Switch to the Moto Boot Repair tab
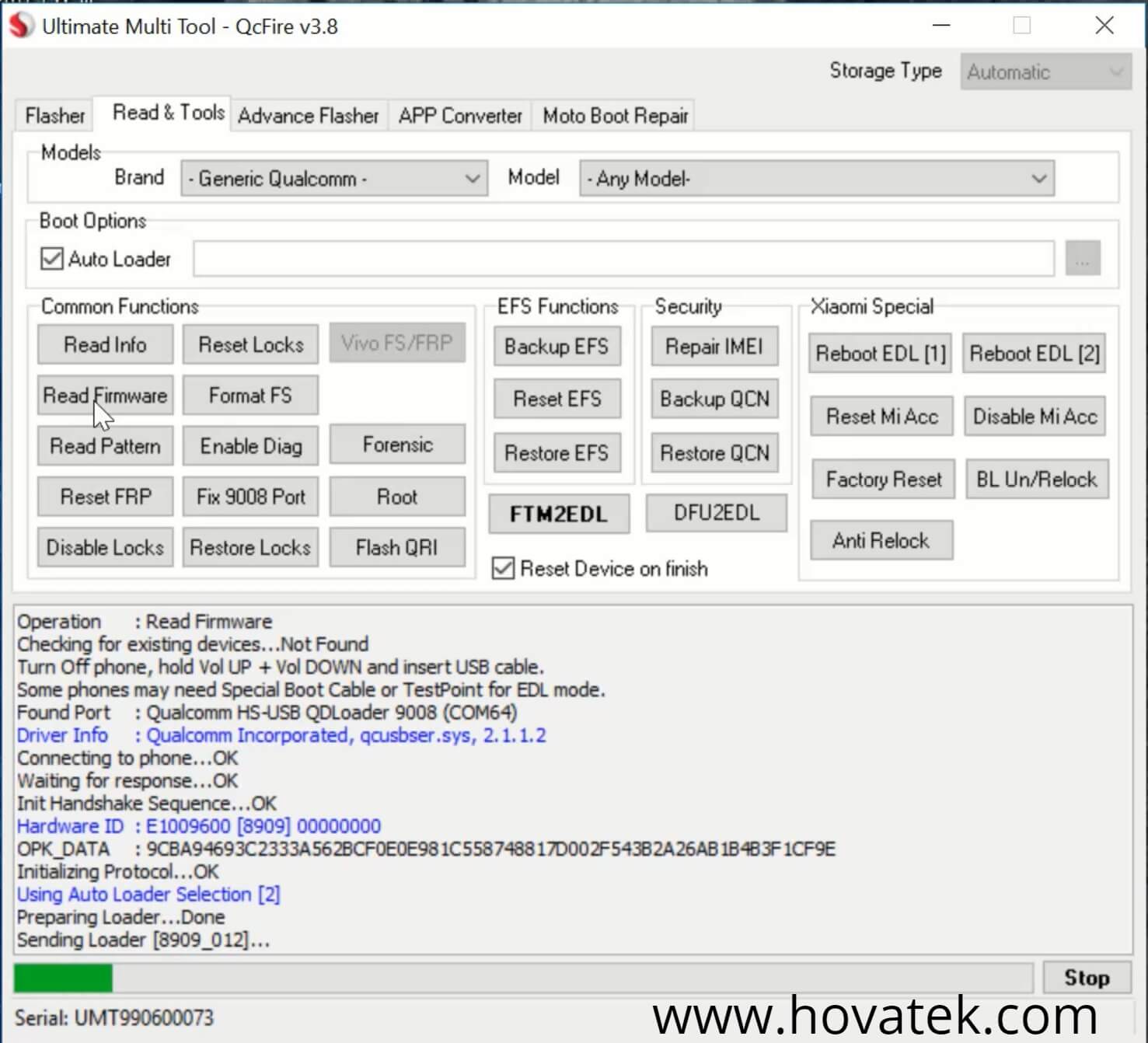 point(616,116)
